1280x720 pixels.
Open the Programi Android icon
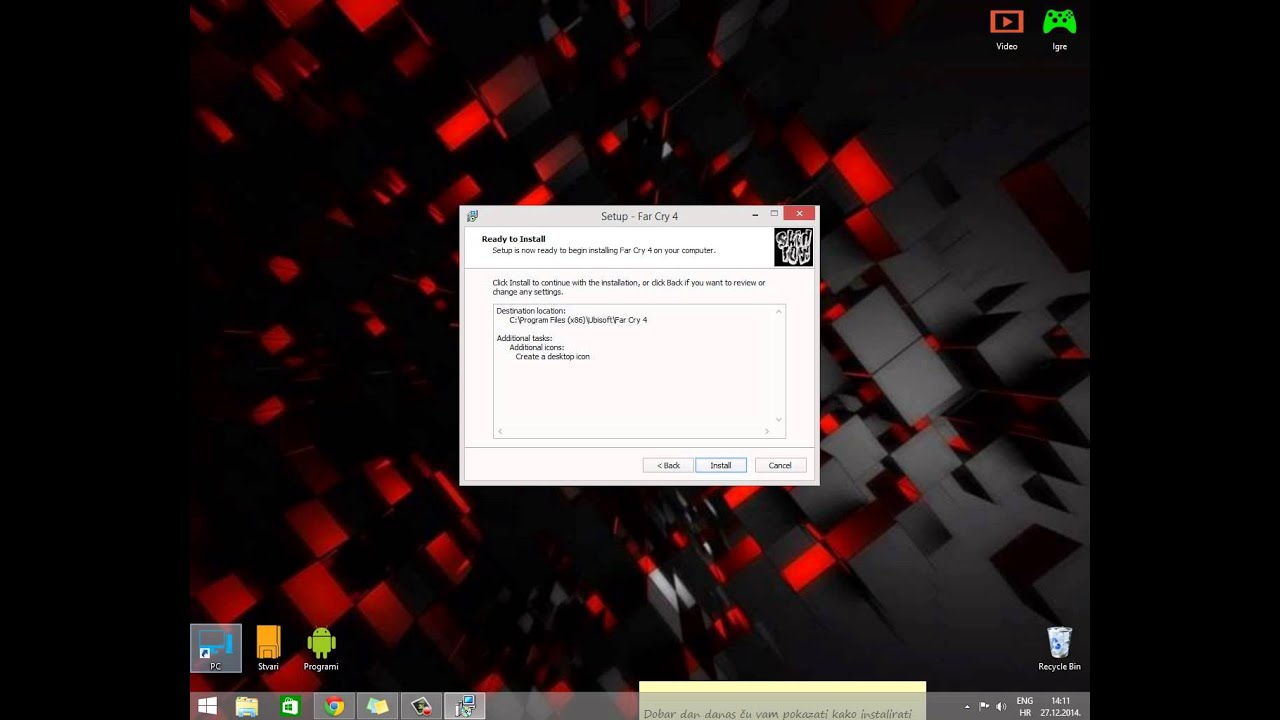pos(321,648)
